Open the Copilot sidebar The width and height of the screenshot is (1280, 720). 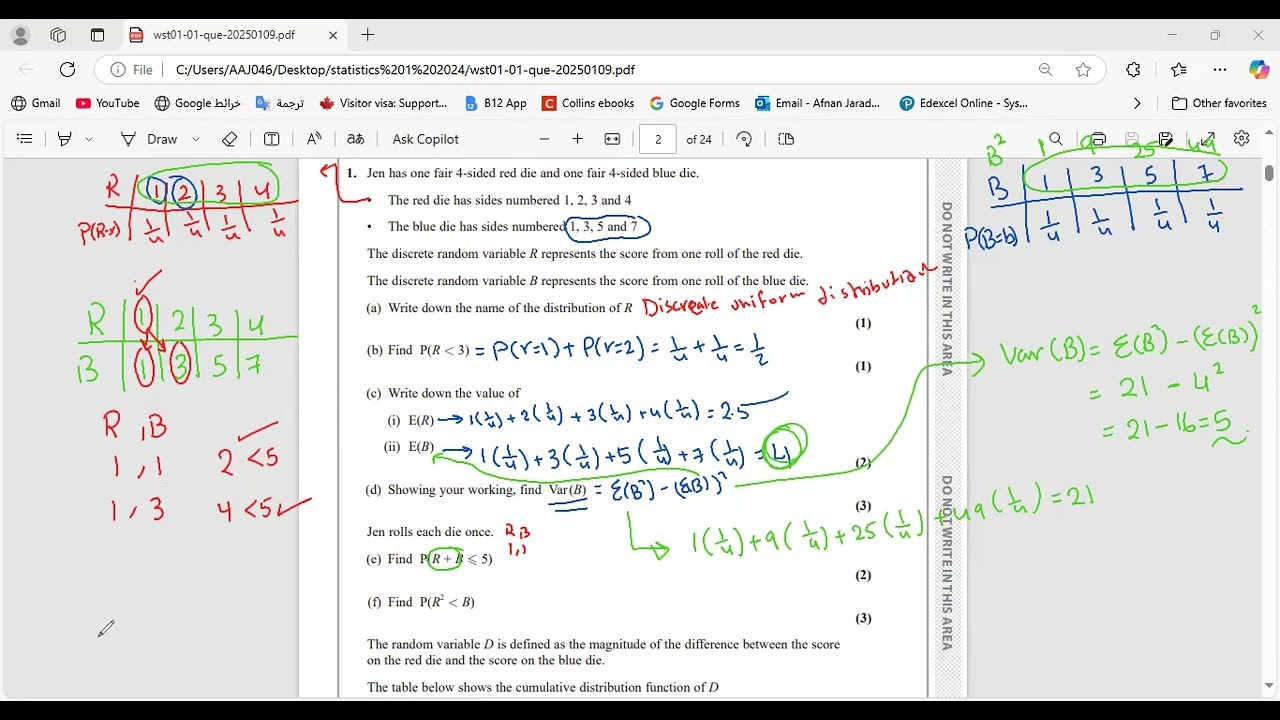click(1259, 70)
